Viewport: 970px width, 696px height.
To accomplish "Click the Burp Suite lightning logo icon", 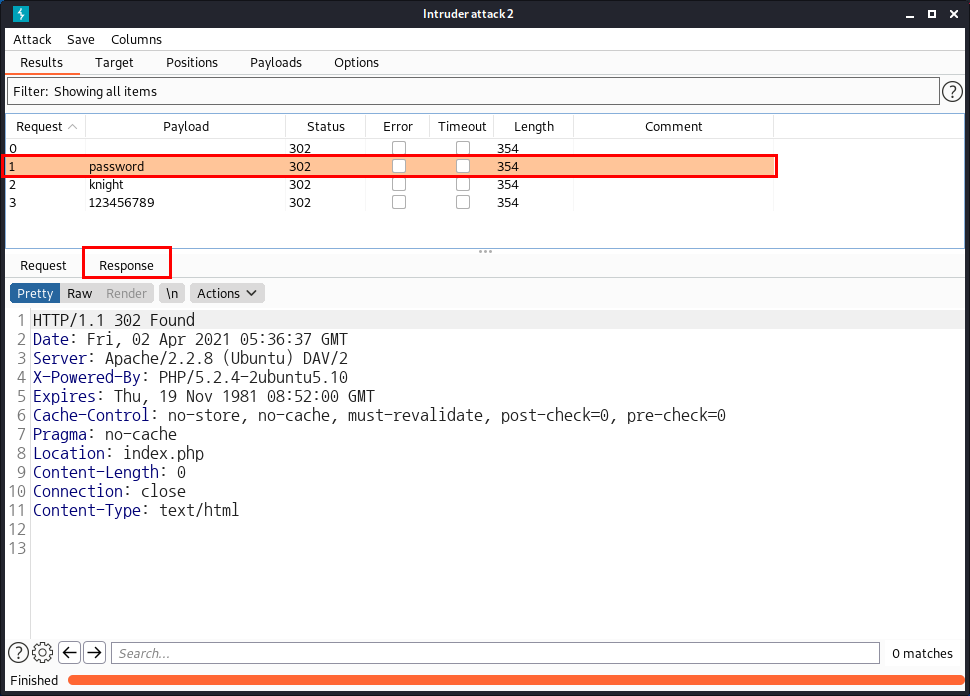I will coord(21,14).
